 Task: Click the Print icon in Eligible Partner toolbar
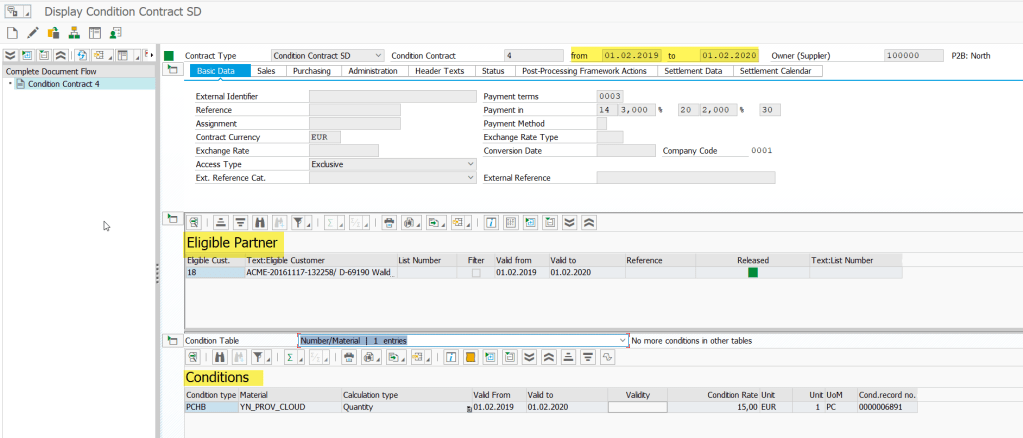point(389,222)
